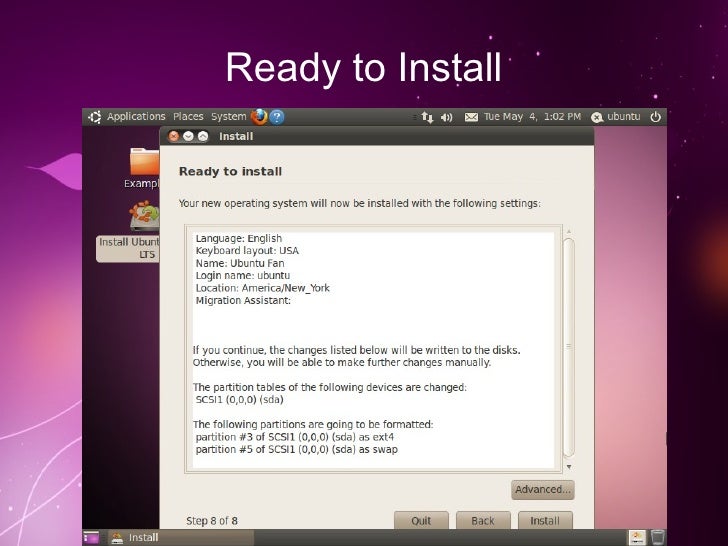Click the Install button

tap(545, 520)
